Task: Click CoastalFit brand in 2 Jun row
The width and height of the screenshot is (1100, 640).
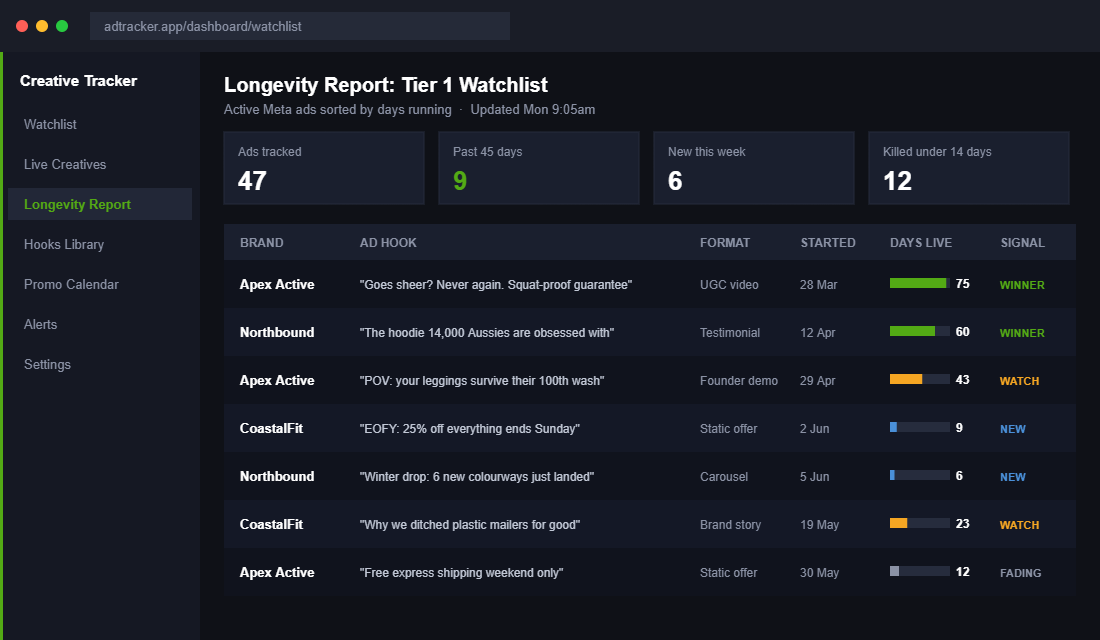Action: [x=271, y=428]
